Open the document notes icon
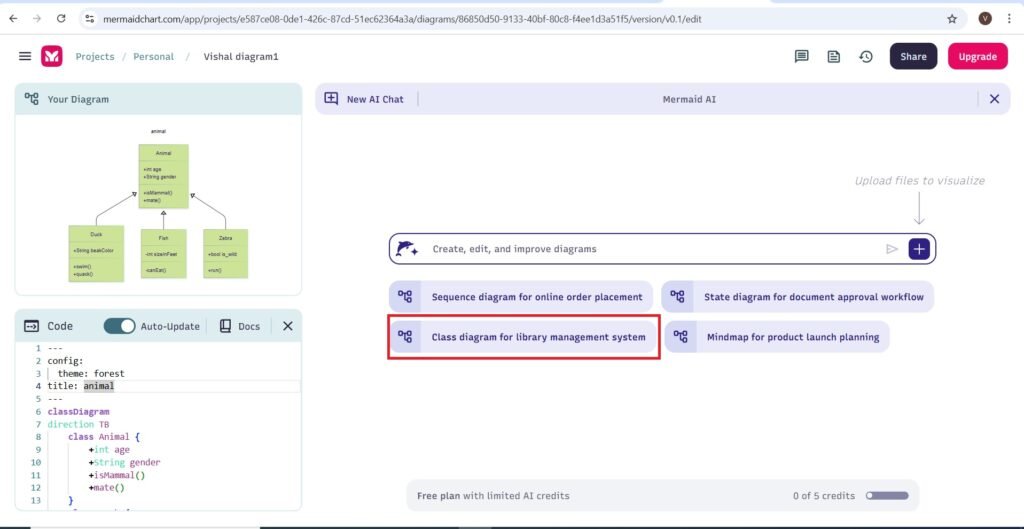The height and width of the screenshot is (529, 1024). [833, 57]
